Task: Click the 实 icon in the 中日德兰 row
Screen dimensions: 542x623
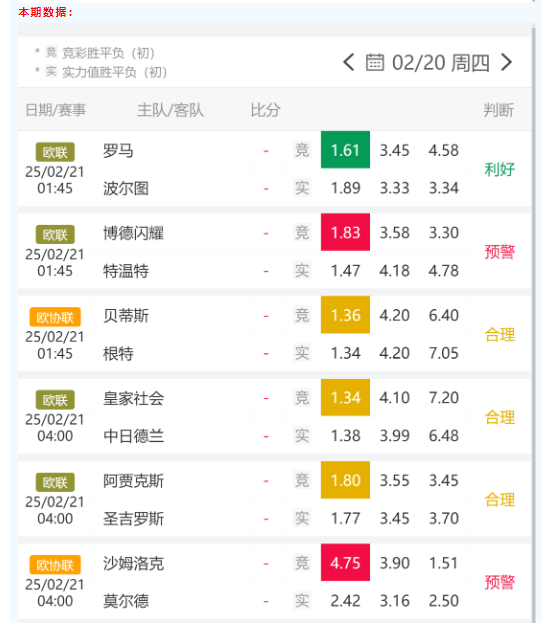Action: pos(302,435)
